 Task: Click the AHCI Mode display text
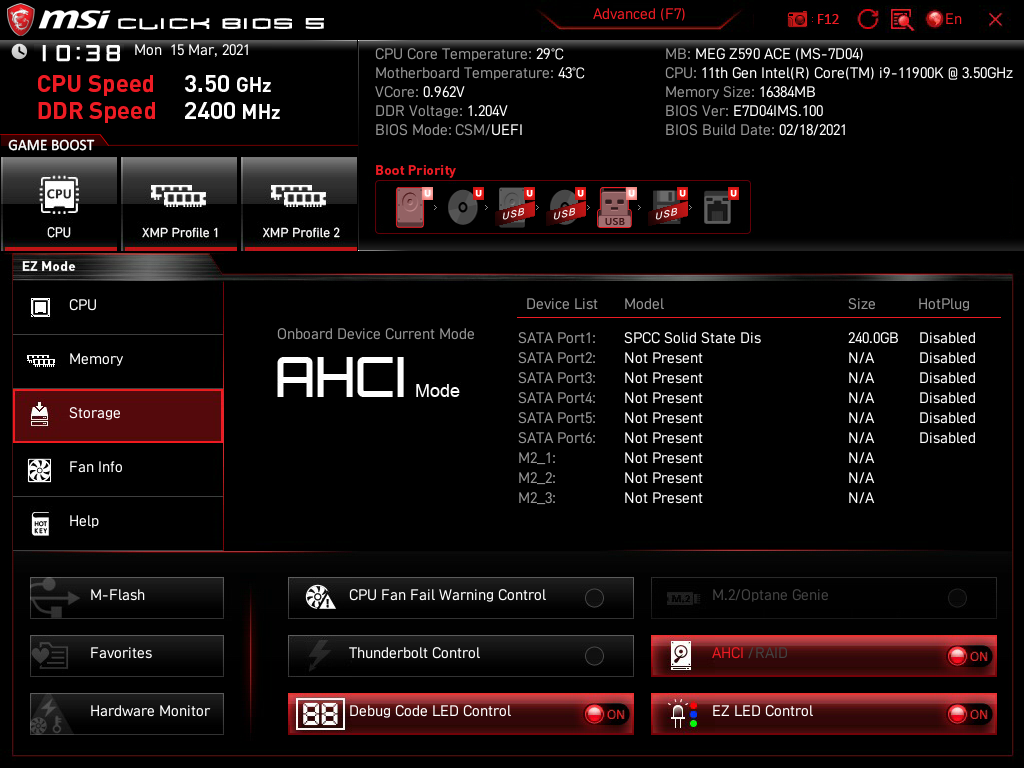(368, 379)
